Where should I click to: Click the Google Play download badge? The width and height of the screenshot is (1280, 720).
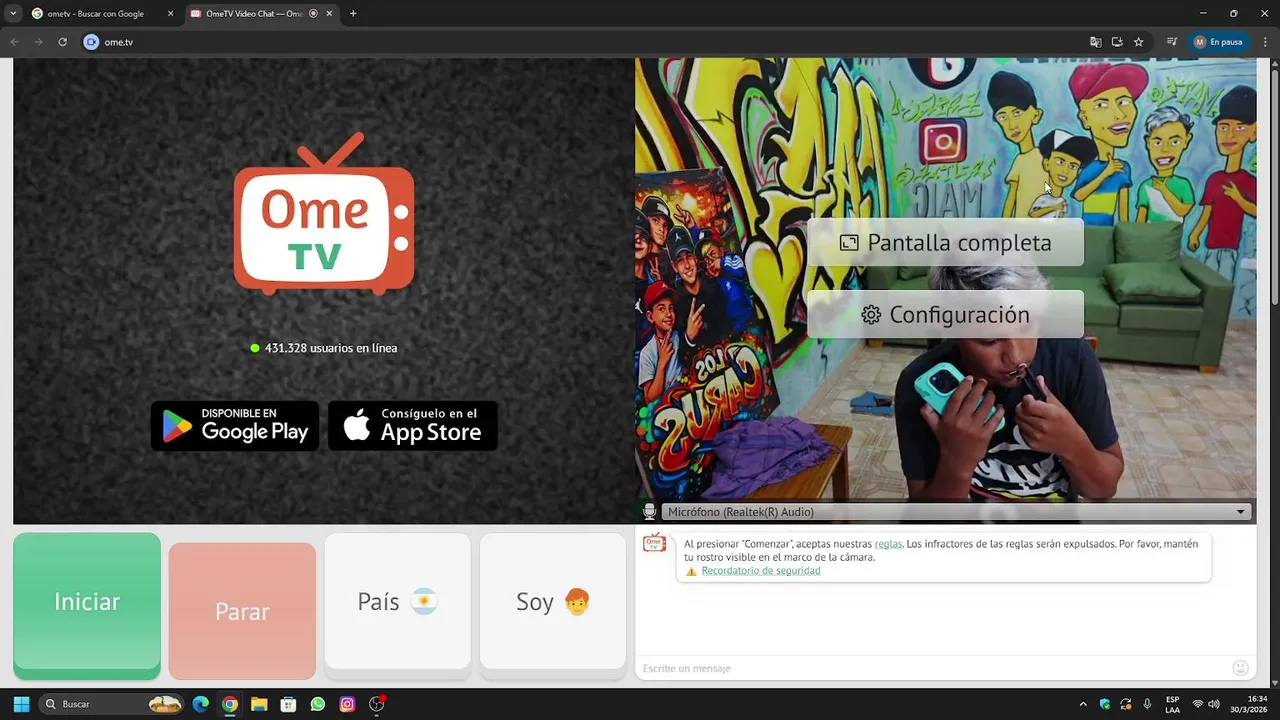235,426
